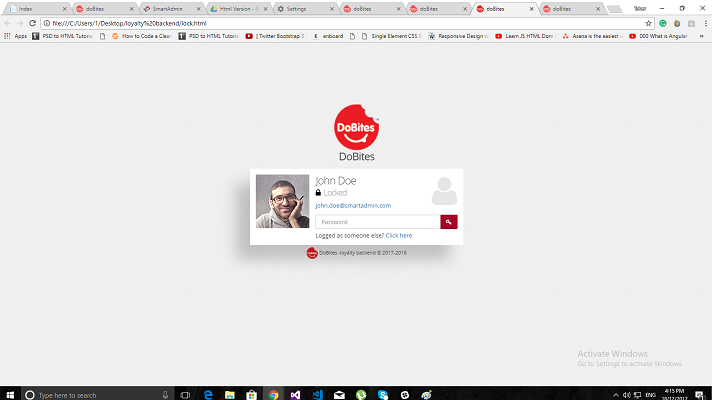Bookmark this page with the star icon

pyautogui.click(x=648, y=23)
